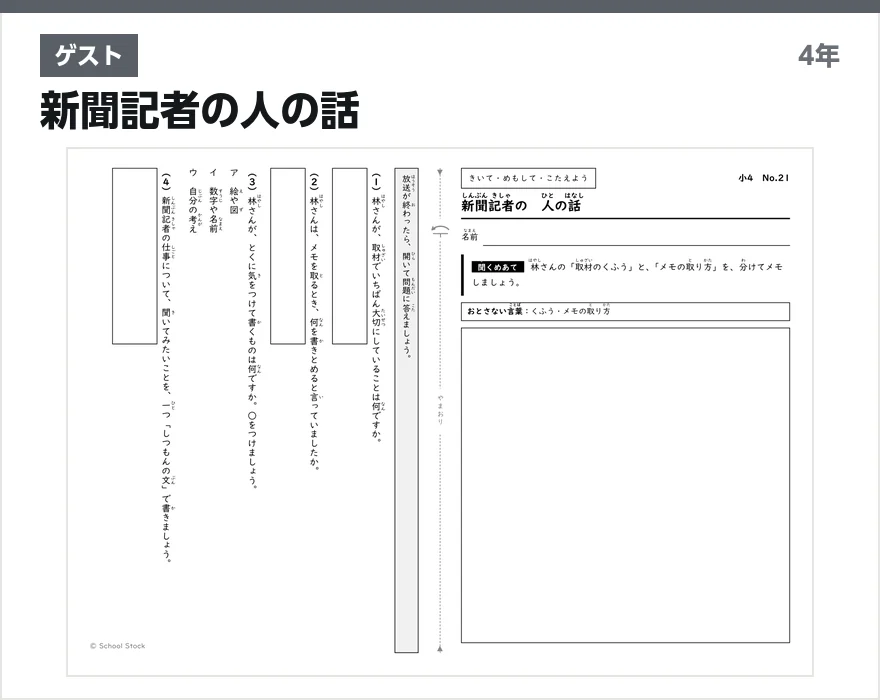Click the やまおり fold label
This screenshot has height=700, width=880.
tap(441, 409)
